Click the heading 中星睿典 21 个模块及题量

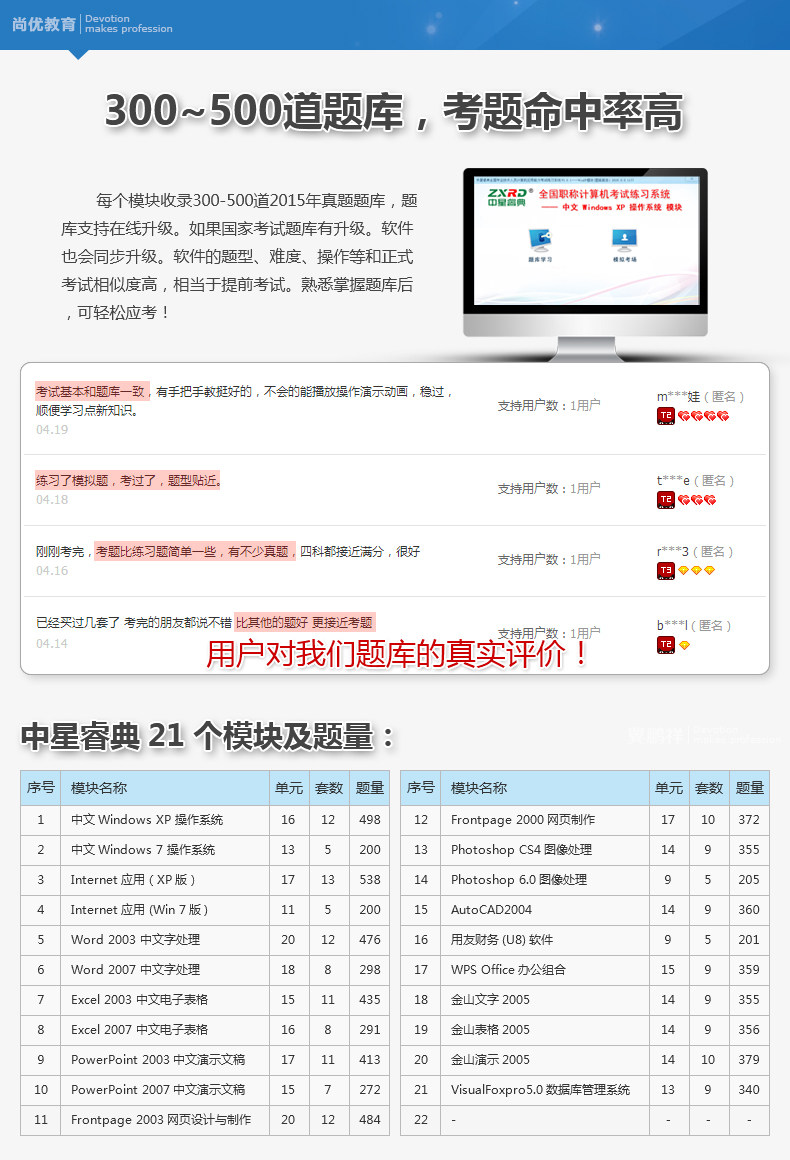coord(208,736)
